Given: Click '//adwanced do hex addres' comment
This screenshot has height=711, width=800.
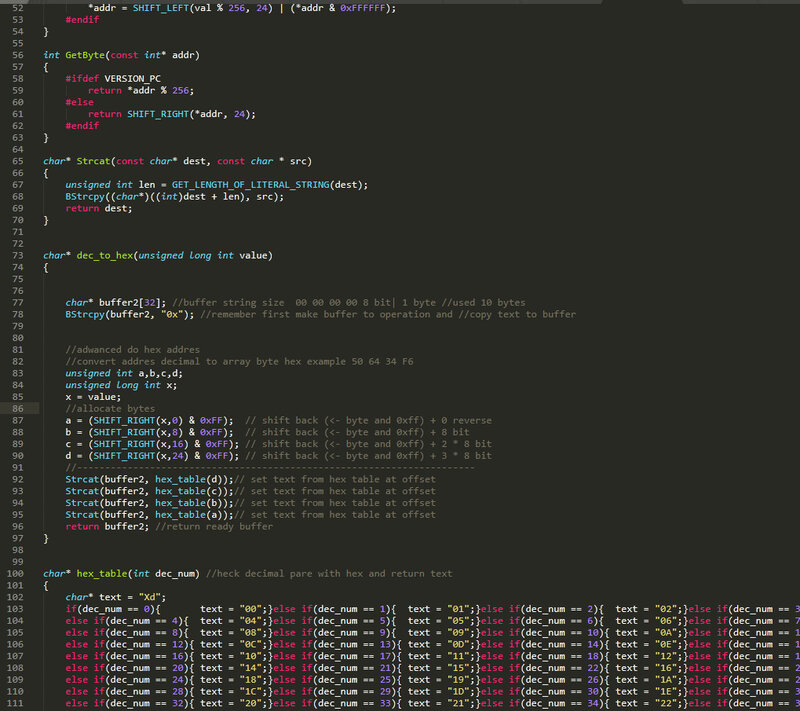Looking at the screenshot, I should click(133, 350).
